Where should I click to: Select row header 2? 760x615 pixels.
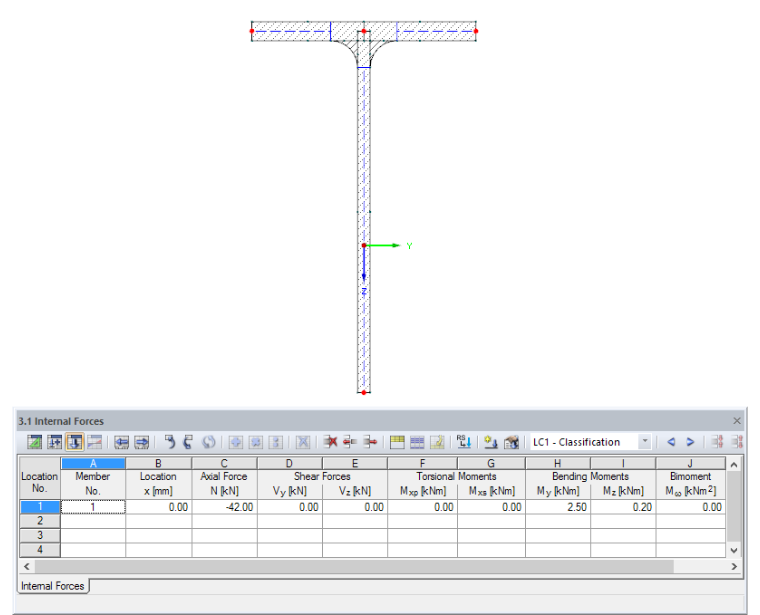tap(40, 521)
